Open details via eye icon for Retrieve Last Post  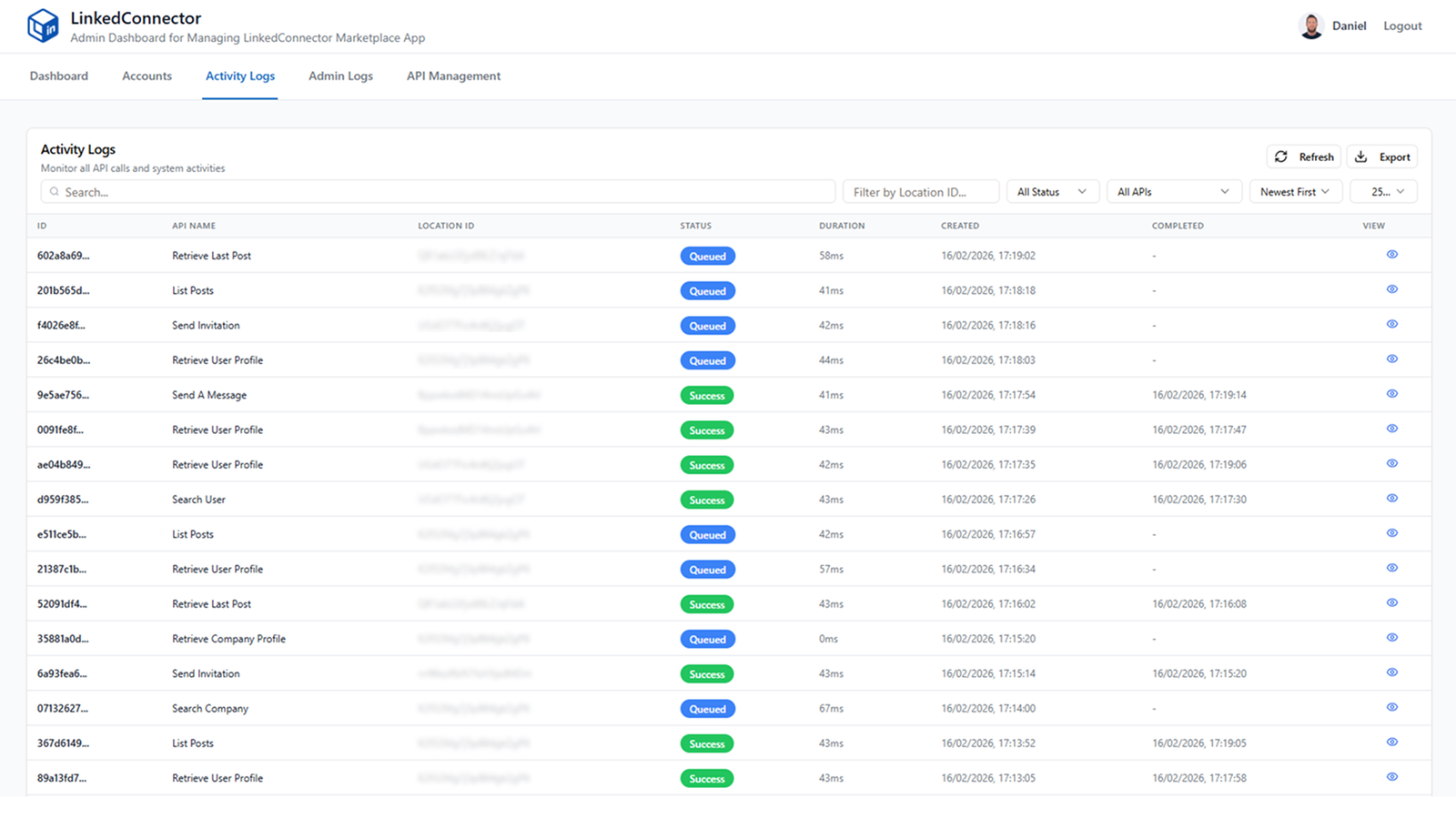1392,255
